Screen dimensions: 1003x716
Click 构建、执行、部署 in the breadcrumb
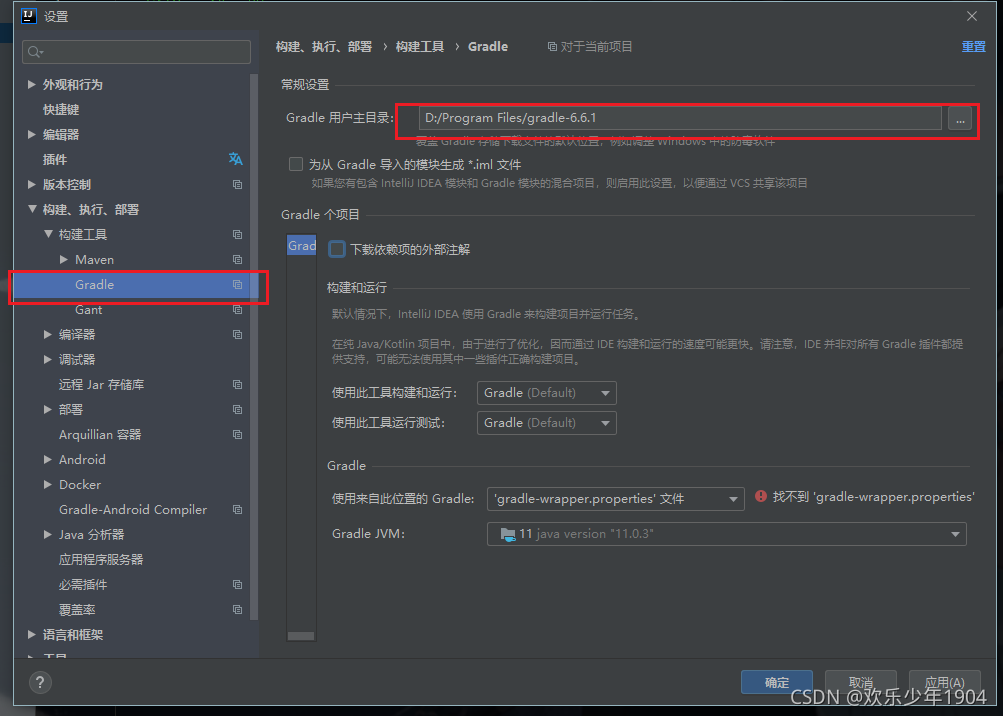pos(324,47)
